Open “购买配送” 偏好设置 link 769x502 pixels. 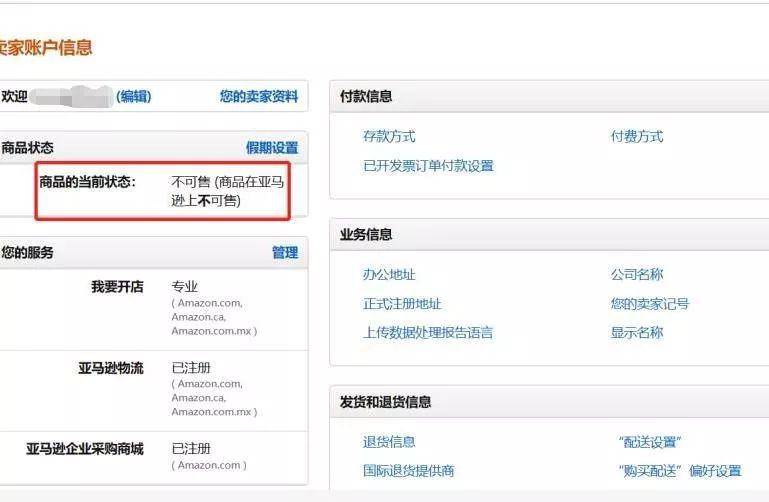[680, 471]
